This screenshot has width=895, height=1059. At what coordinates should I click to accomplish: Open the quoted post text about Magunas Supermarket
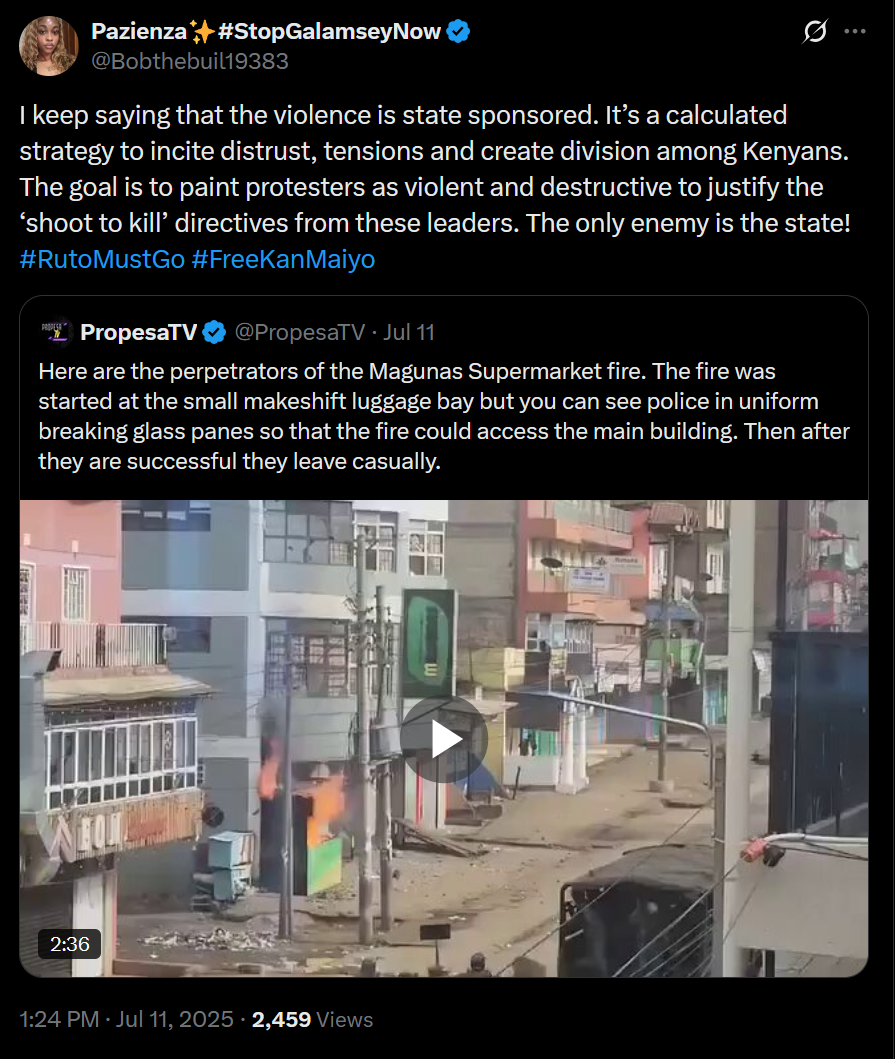pos(444,416)
